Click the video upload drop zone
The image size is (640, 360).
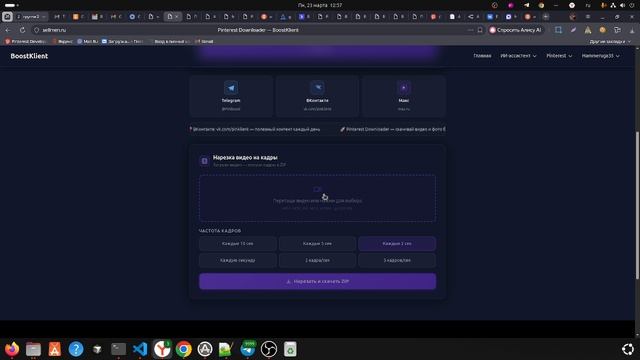(317, 198)
